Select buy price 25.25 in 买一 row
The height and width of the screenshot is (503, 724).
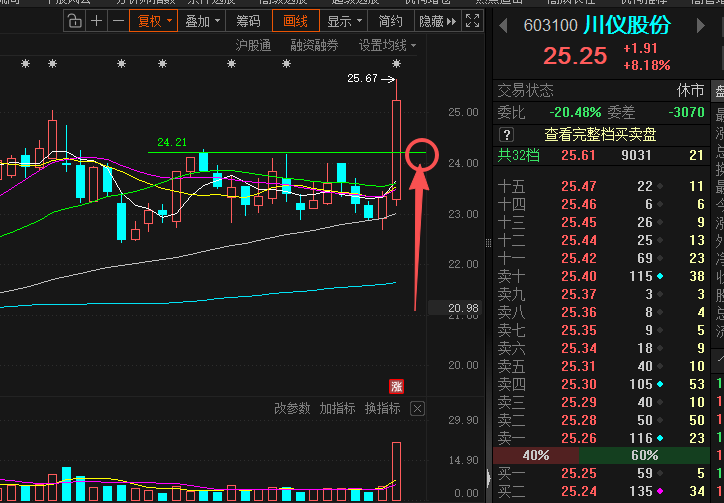tap(579, 473)
